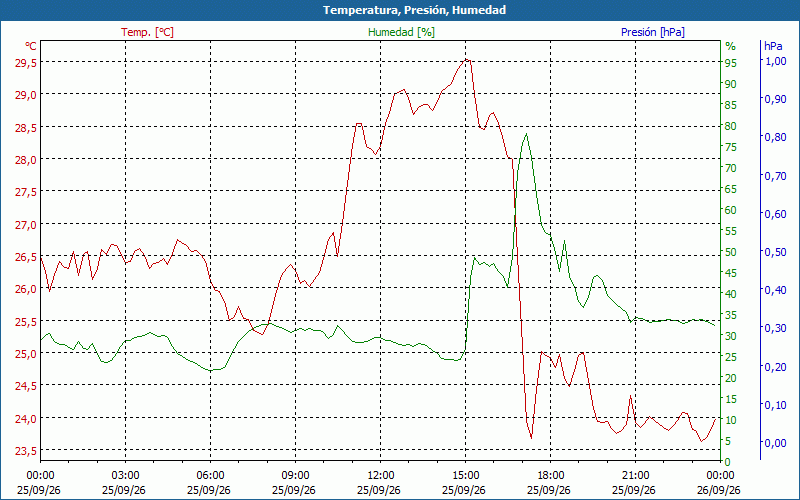Click humidity axis value '15'

731,399
